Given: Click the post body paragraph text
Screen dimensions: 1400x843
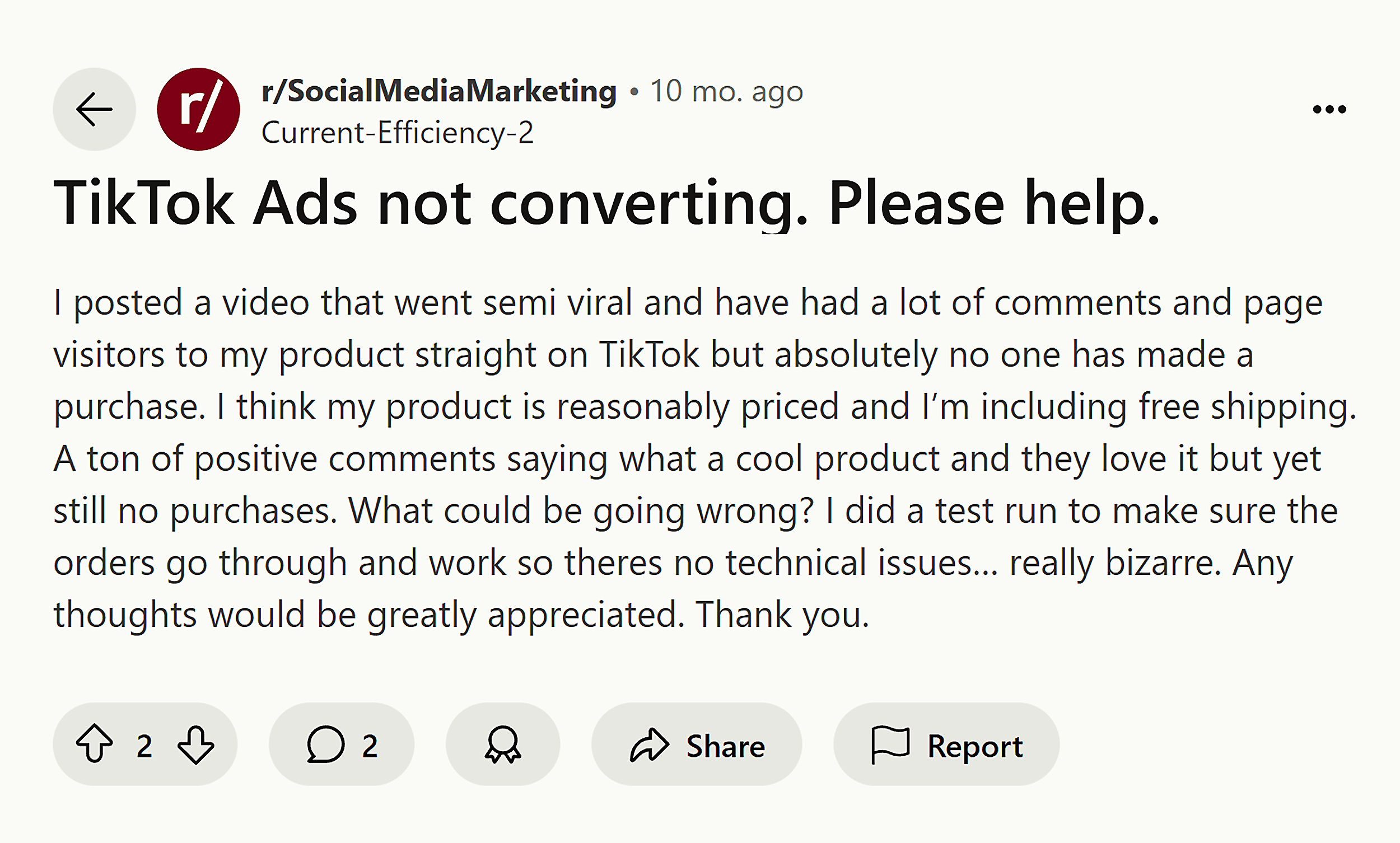Looking at the screenshot, I should point(704,458).
